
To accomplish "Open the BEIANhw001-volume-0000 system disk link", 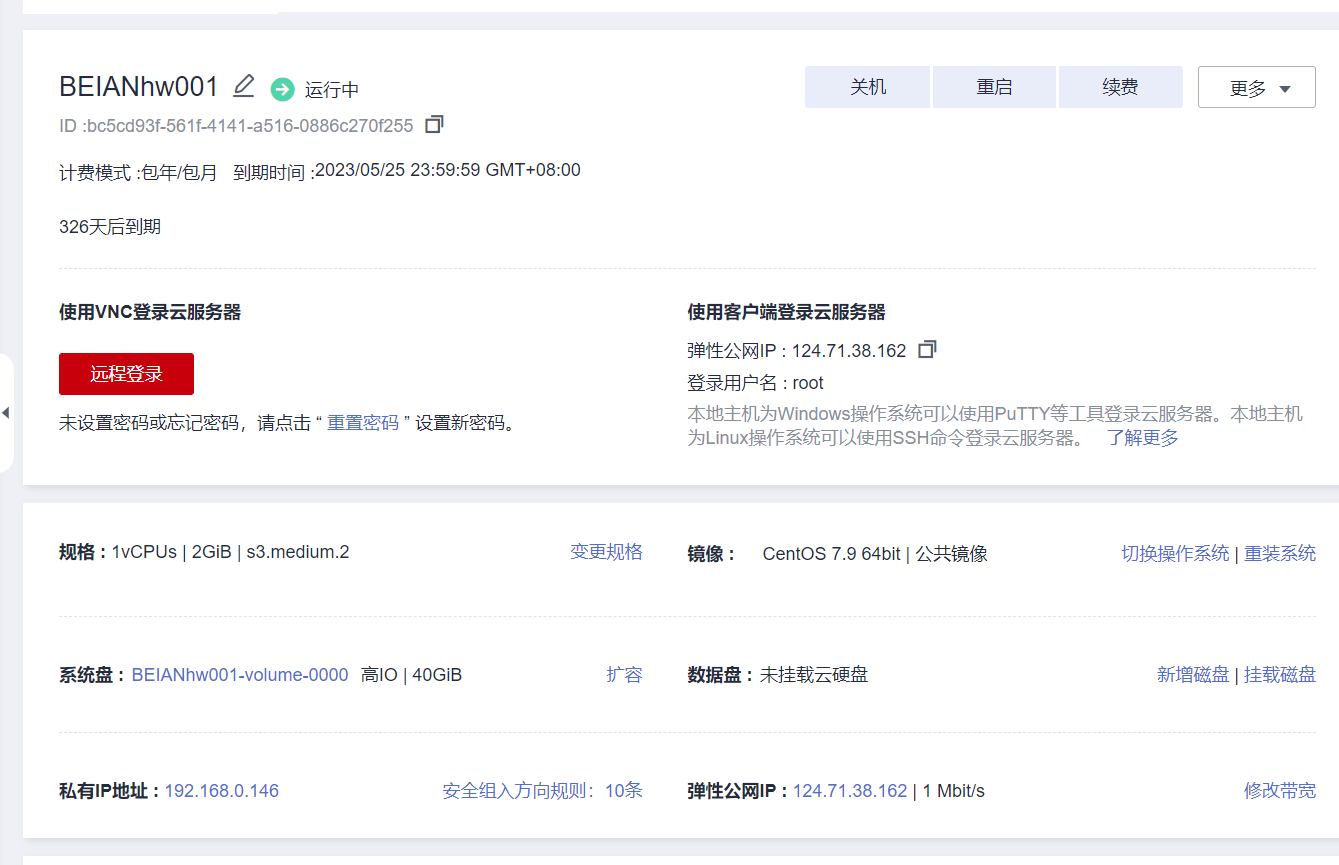I will pos(240,675).
